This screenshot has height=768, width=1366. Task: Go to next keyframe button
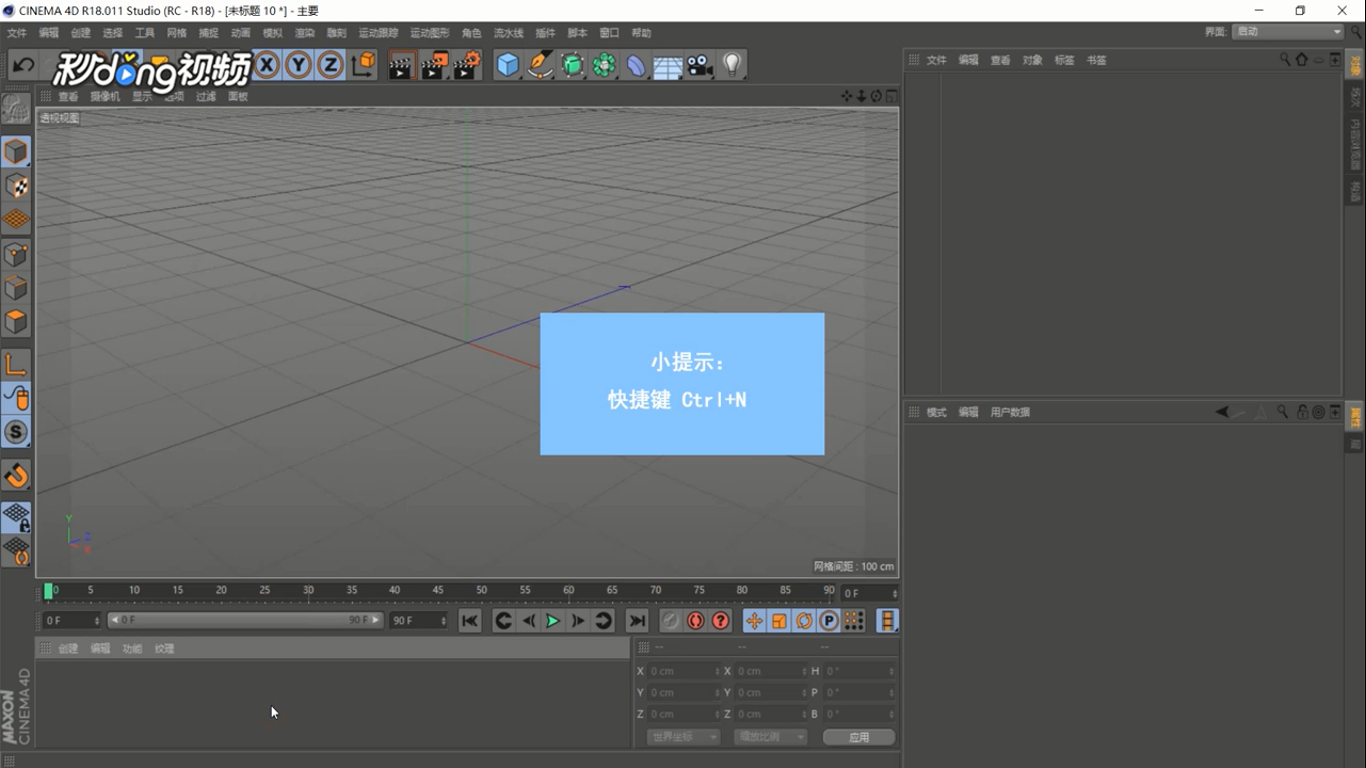[x=603, y=621]
